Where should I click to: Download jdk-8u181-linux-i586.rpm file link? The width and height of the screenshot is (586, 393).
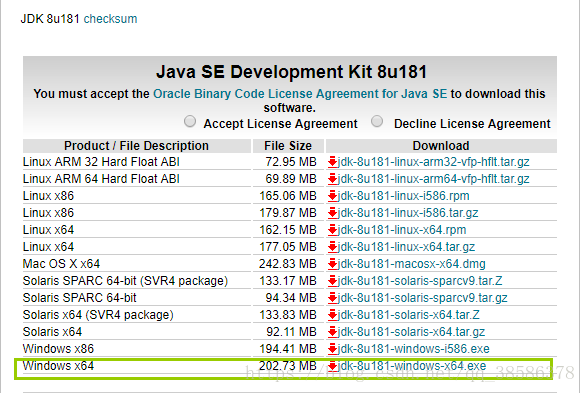click(x=403, y=196)
